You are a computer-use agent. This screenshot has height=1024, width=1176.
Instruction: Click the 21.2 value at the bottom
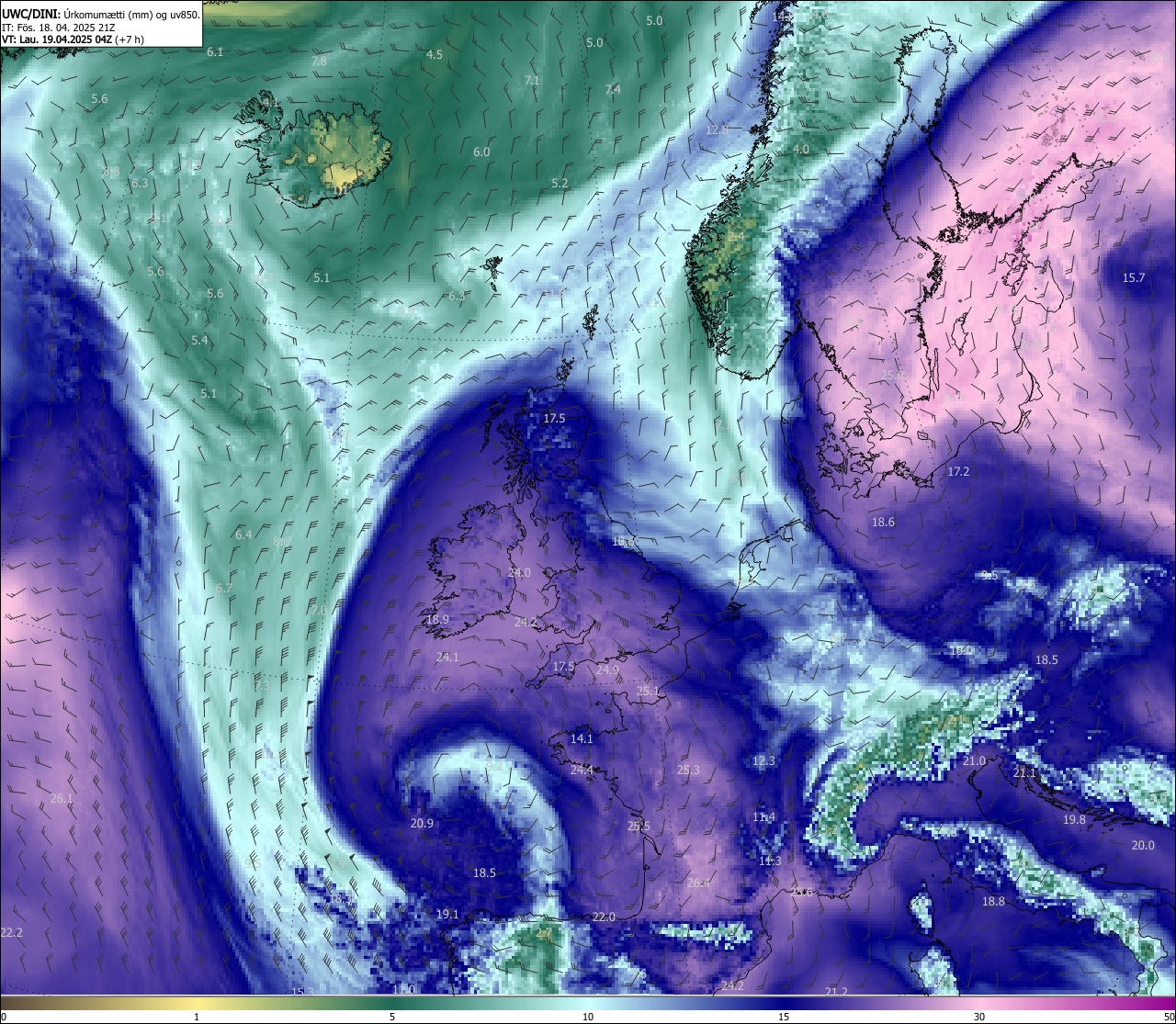click(x=836, y=991)
